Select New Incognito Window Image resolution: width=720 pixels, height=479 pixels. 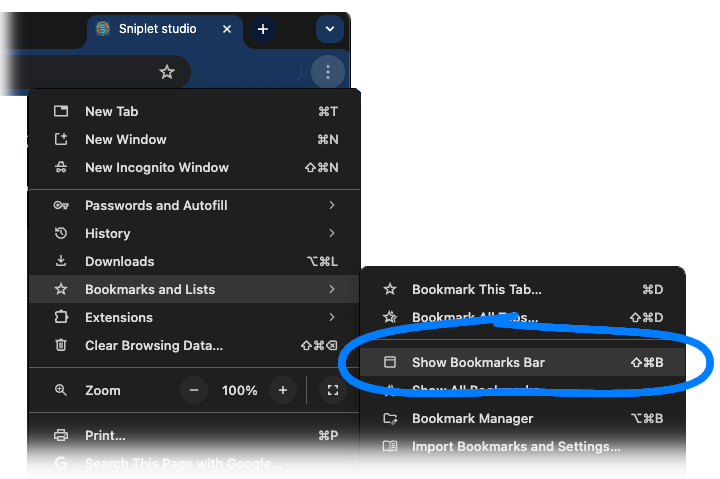(157, 167)
